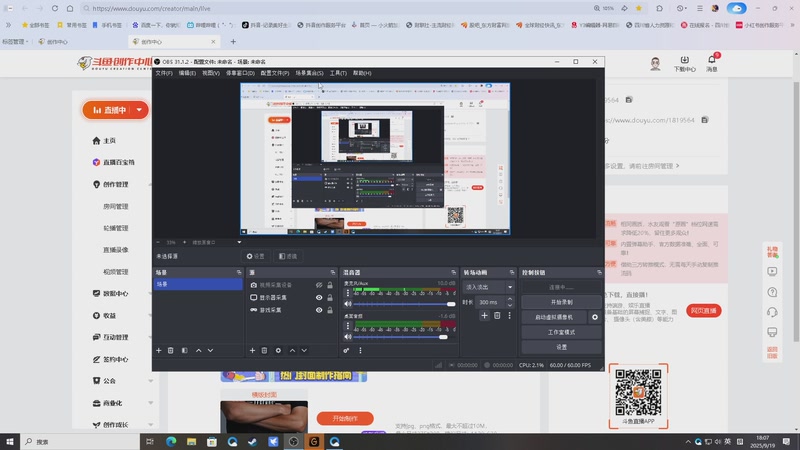Open Windows Start menu
This screenshot has height=450, width=800.
pyautogui.click(x=10, y=442)
